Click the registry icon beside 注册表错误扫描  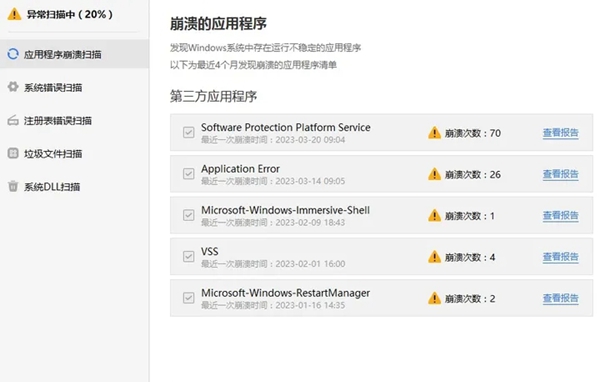(x=13, y=120)
